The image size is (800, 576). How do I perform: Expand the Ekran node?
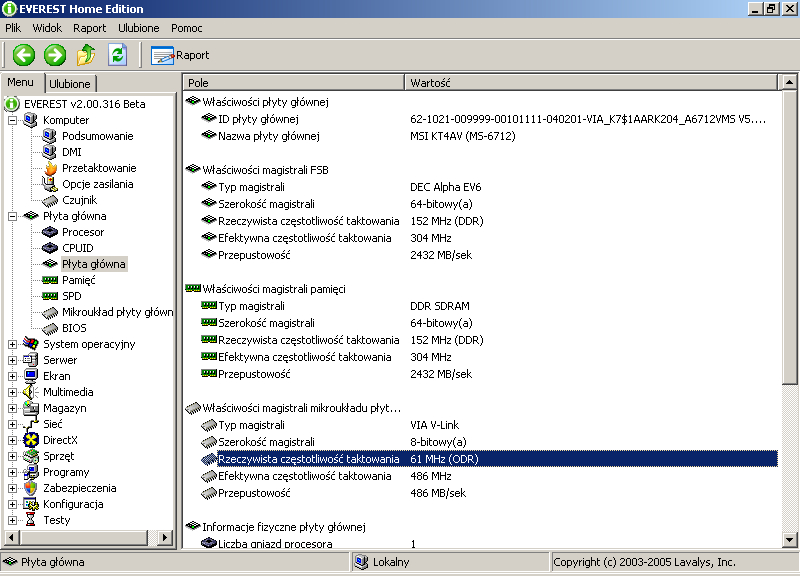[x=12, y=376]
